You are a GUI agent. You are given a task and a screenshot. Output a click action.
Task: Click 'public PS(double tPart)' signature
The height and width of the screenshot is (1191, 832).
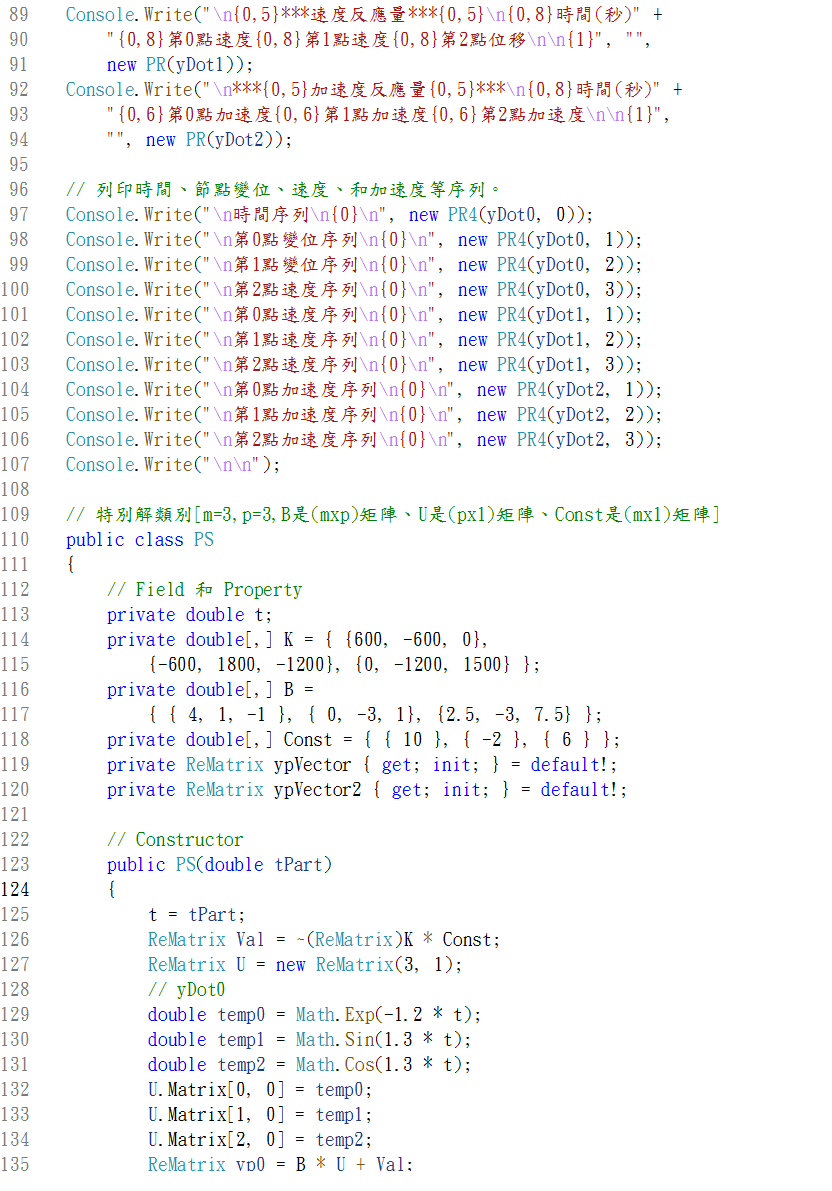click(x=219, y=864)
